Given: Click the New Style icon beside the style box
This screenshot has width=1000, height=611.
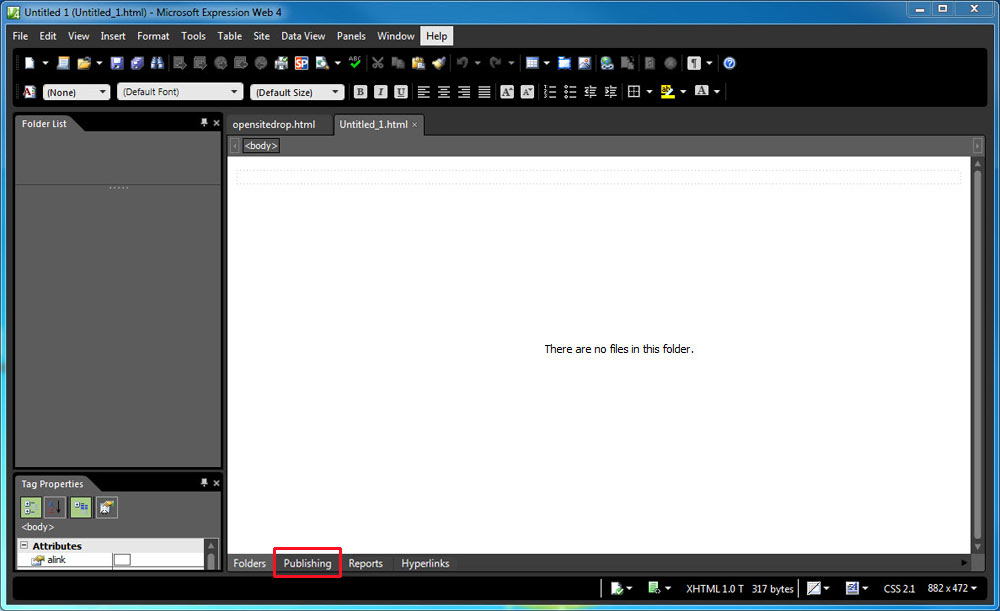Looking at the screenshot, I should click(29, 92).
